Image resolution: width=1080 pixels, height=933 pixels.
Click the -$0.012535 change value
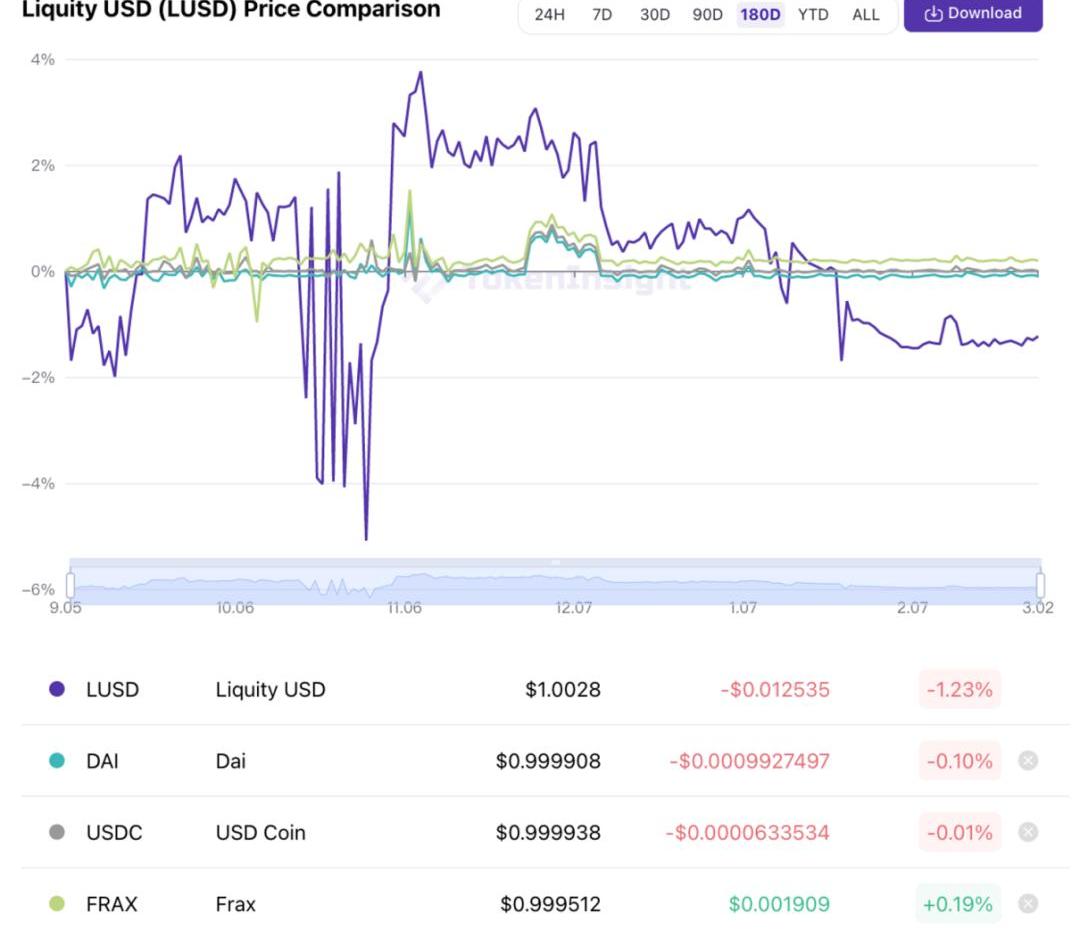pos(775,689)
